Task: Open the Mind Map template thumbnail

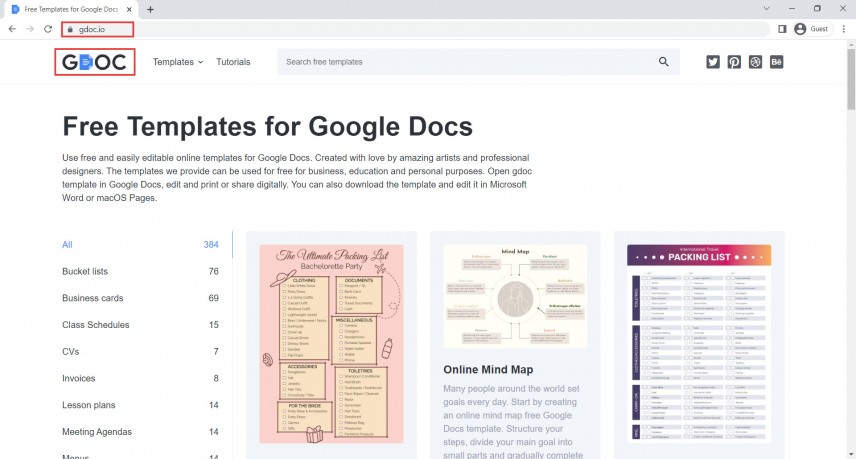Action: tap(515, 296)
